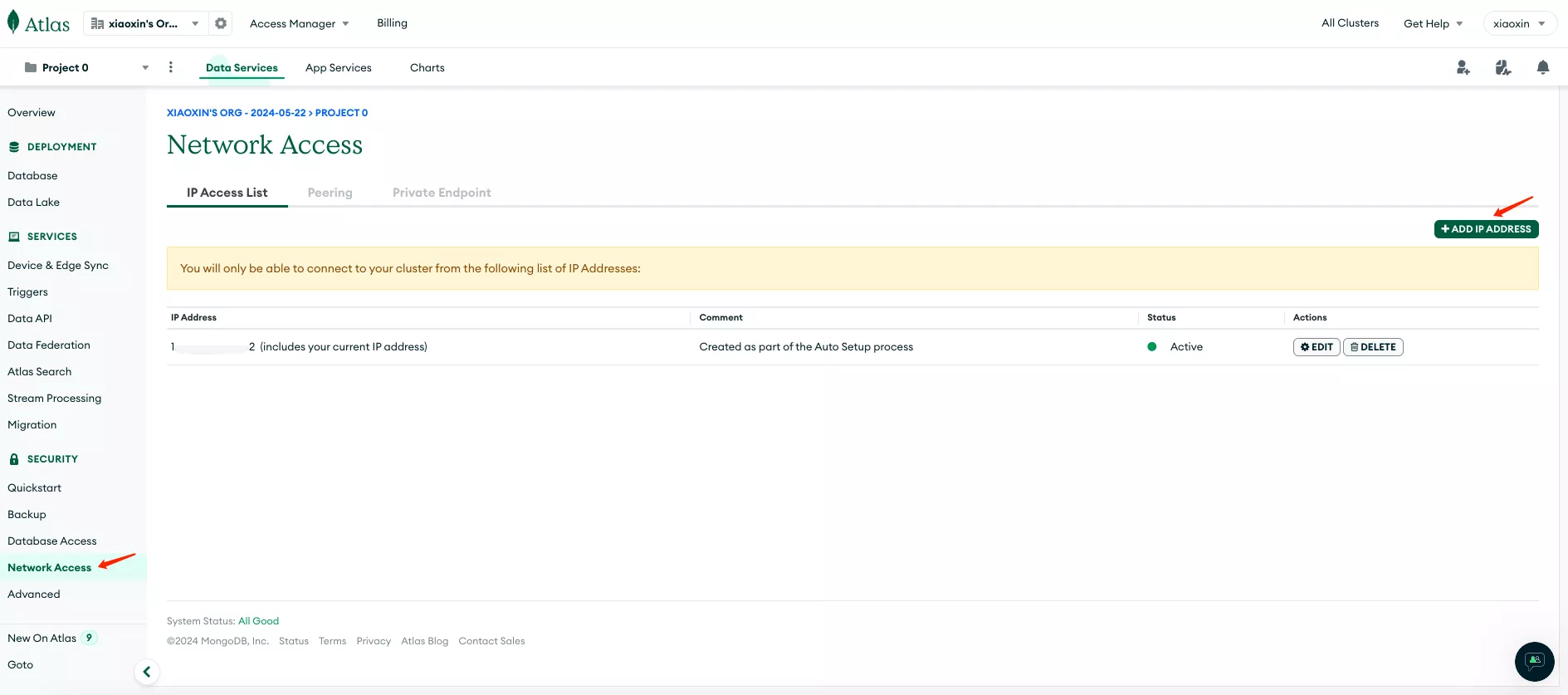This screenshot has height=695, width=1568.
Task: Open the footer Terms link
Action: click(x=333, y=641)
